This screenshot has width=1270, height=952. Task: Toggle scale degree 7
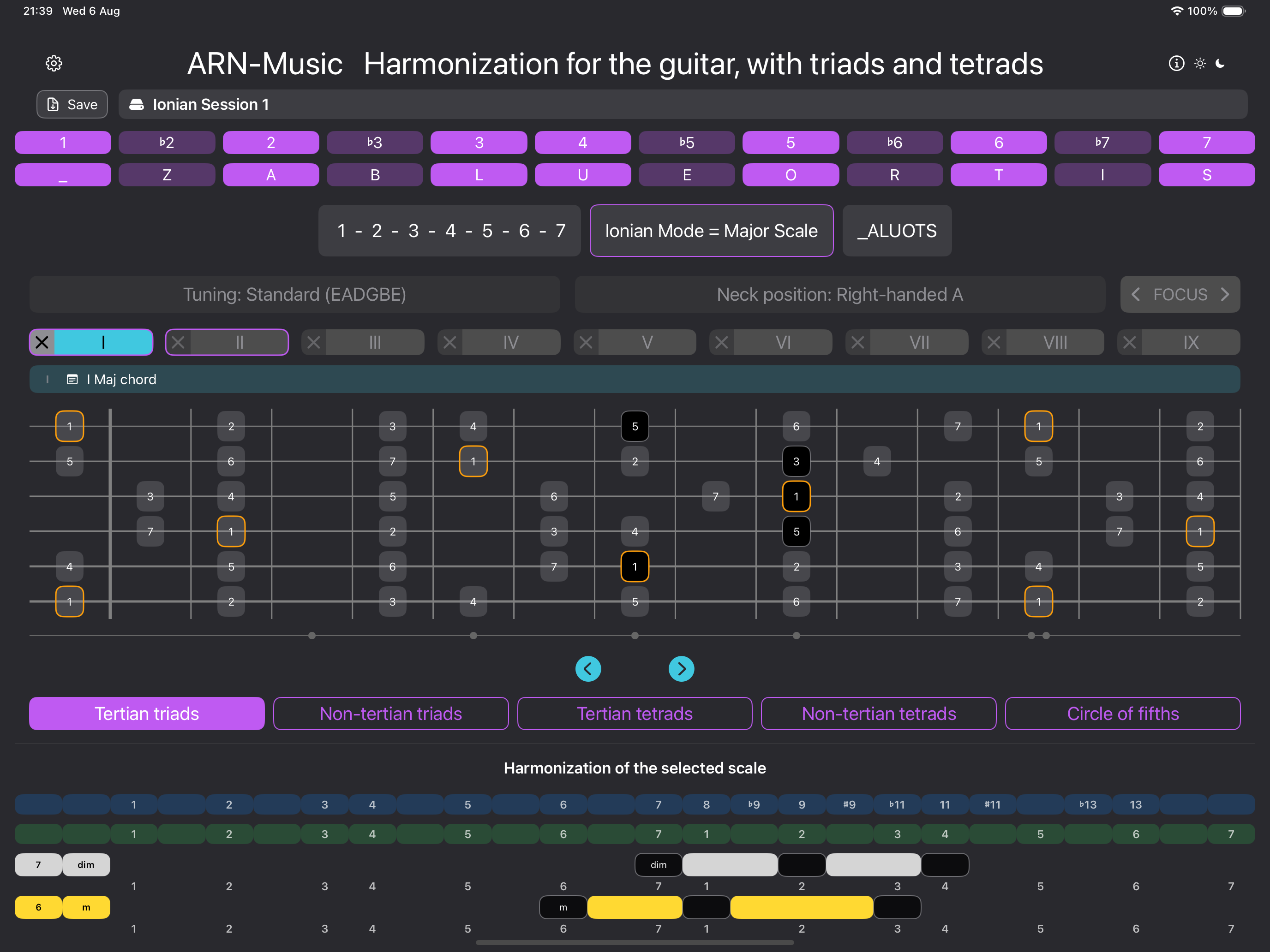1207,143
